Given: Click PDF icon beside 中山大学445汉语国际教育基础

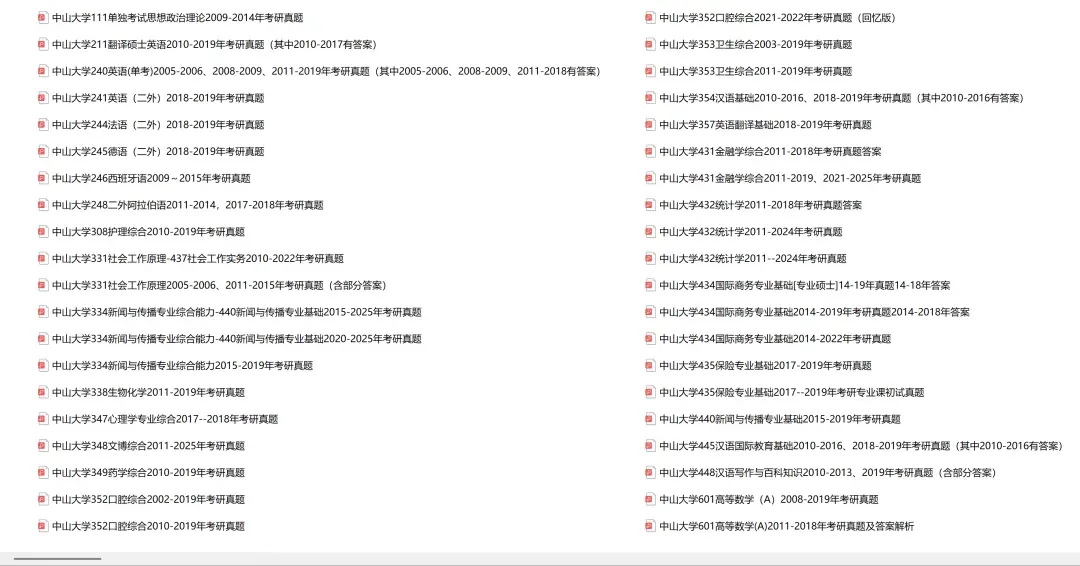Looking at the screenshot, I should point(650,446).
